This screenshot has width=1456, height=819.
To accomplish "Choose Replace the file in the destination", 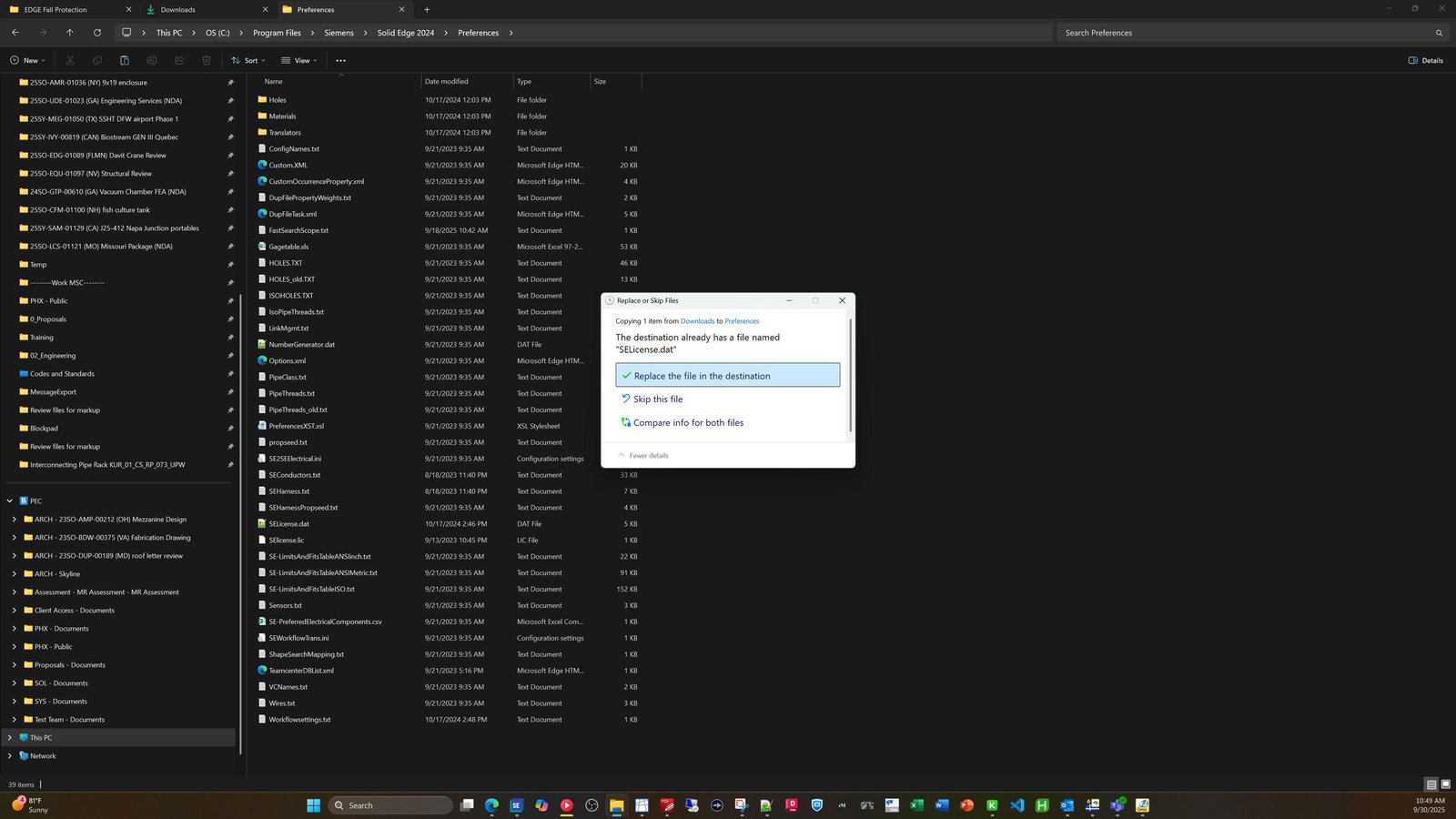I will (728, 376).
